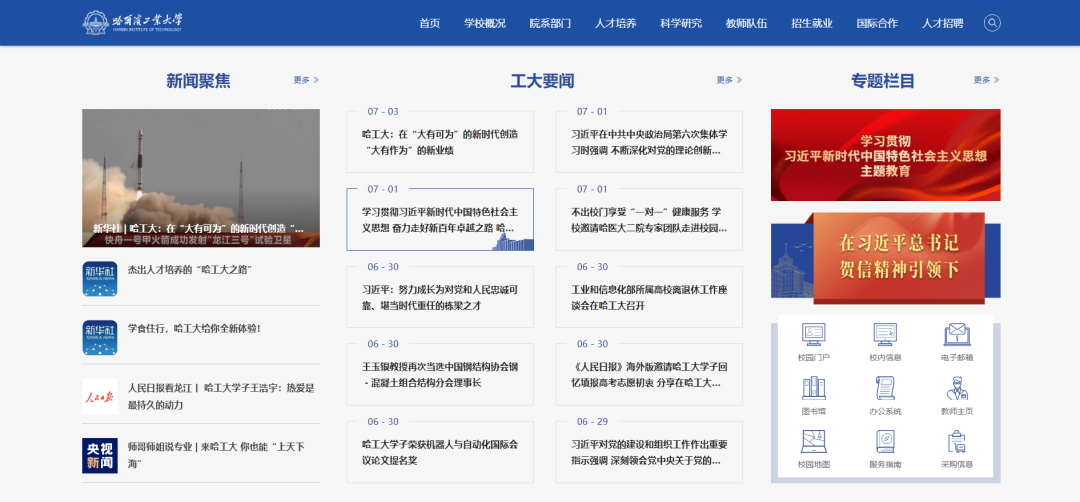The image size is (1080, 502).
Task: Click 新华社 caption over rocket image
Action: pos(198,228)
